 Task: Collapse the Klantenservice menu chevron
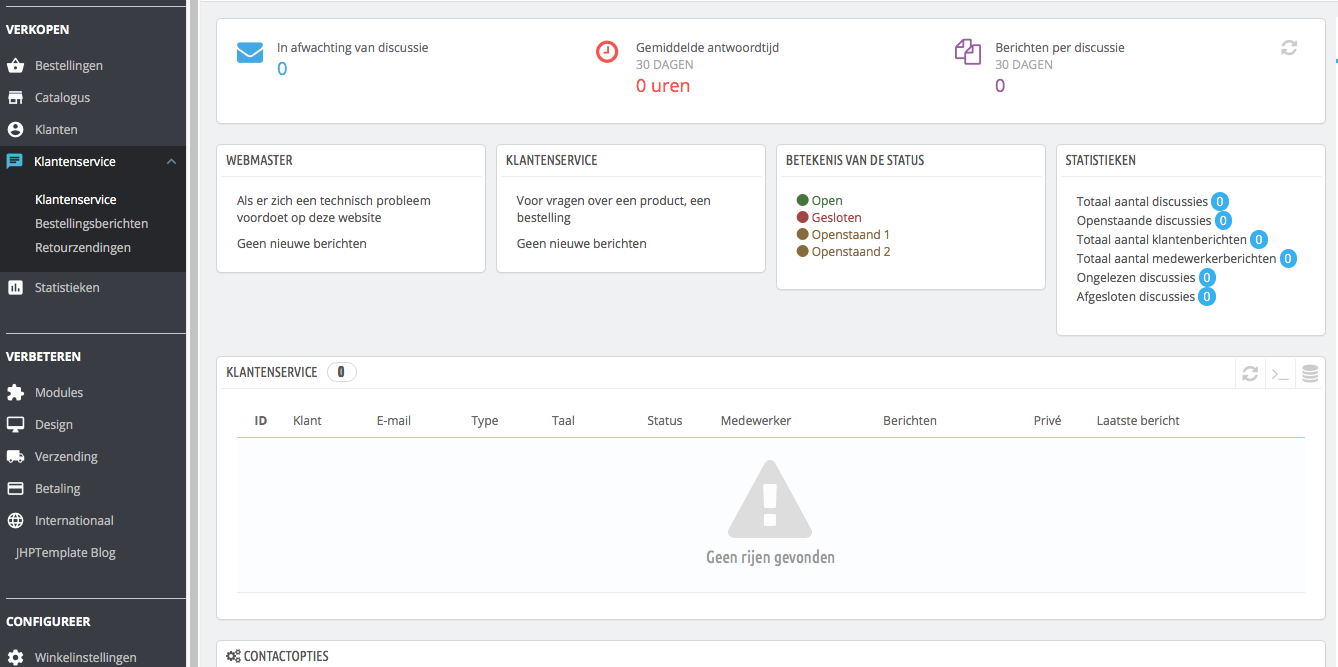(x=171, y=162)
